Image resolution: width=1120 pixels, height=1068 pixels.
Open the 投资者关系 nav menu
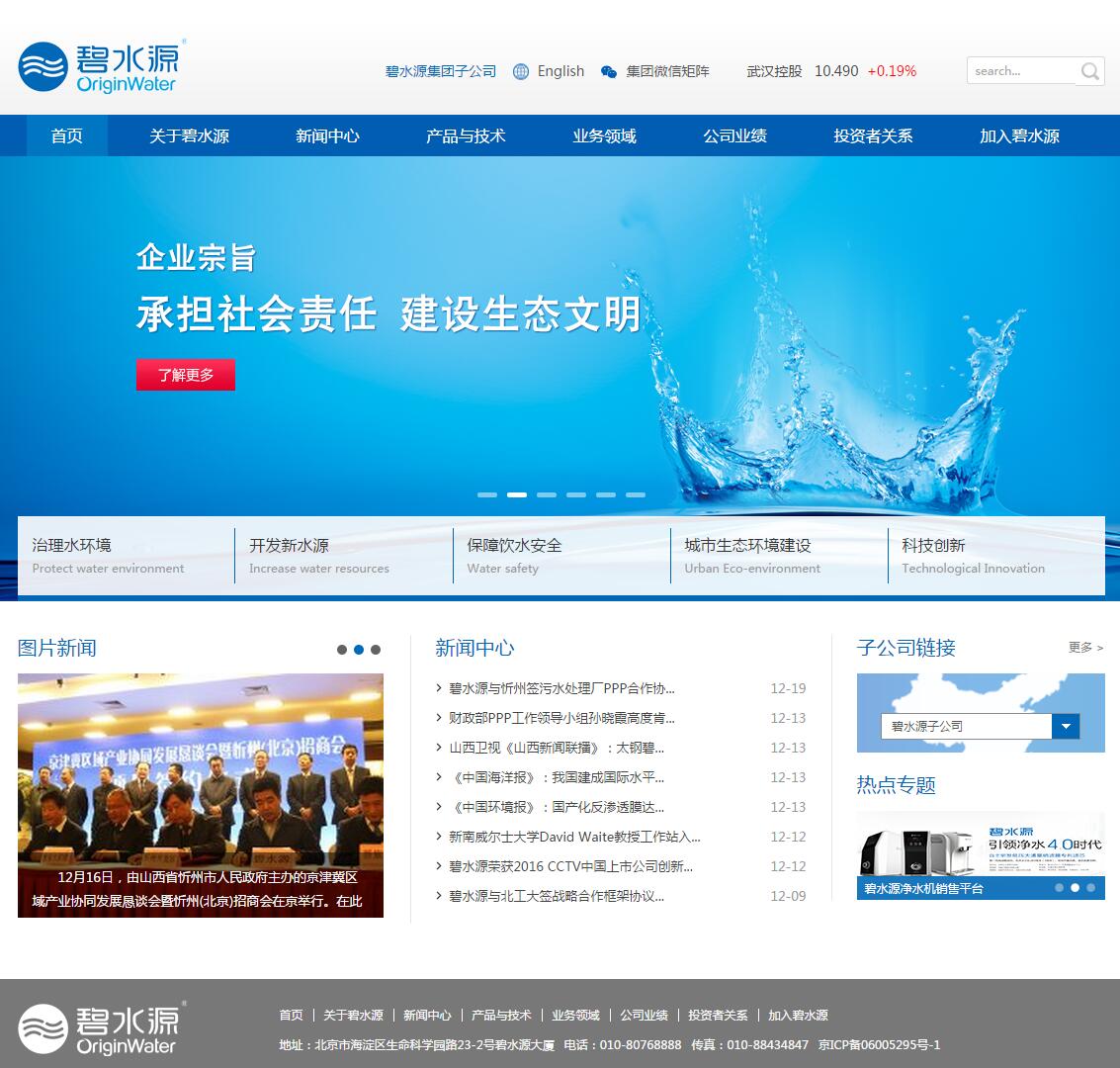pyautogui.click(x=873, y=135)
